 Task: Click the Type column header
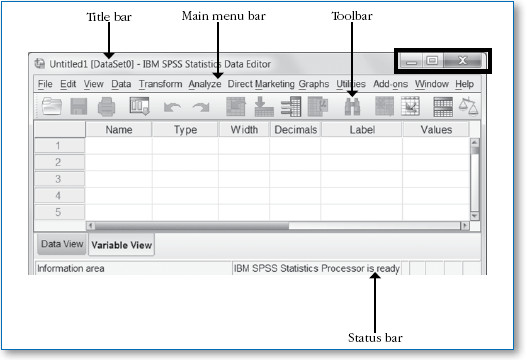tap(185, 129)
